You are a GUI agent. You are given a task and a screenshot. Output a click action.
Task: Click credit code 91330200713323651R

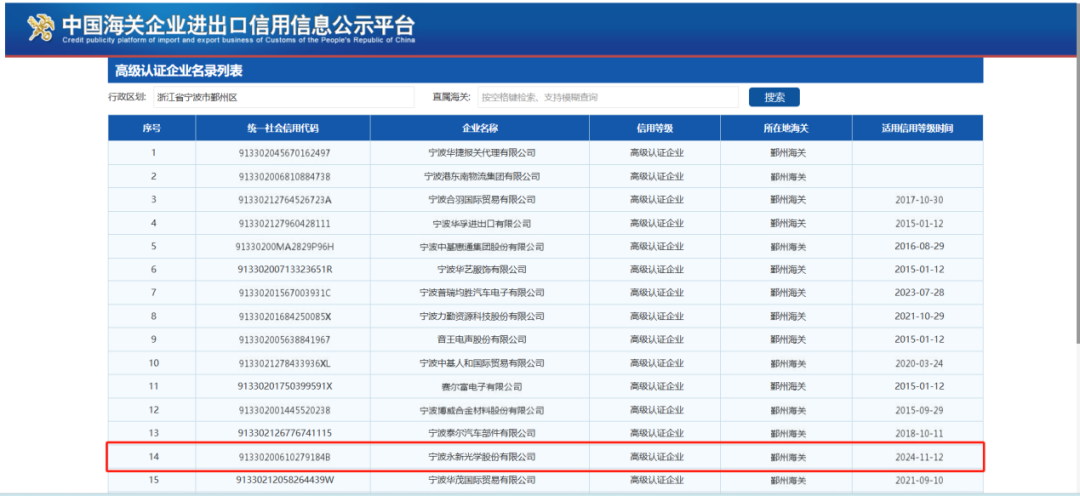284,269
